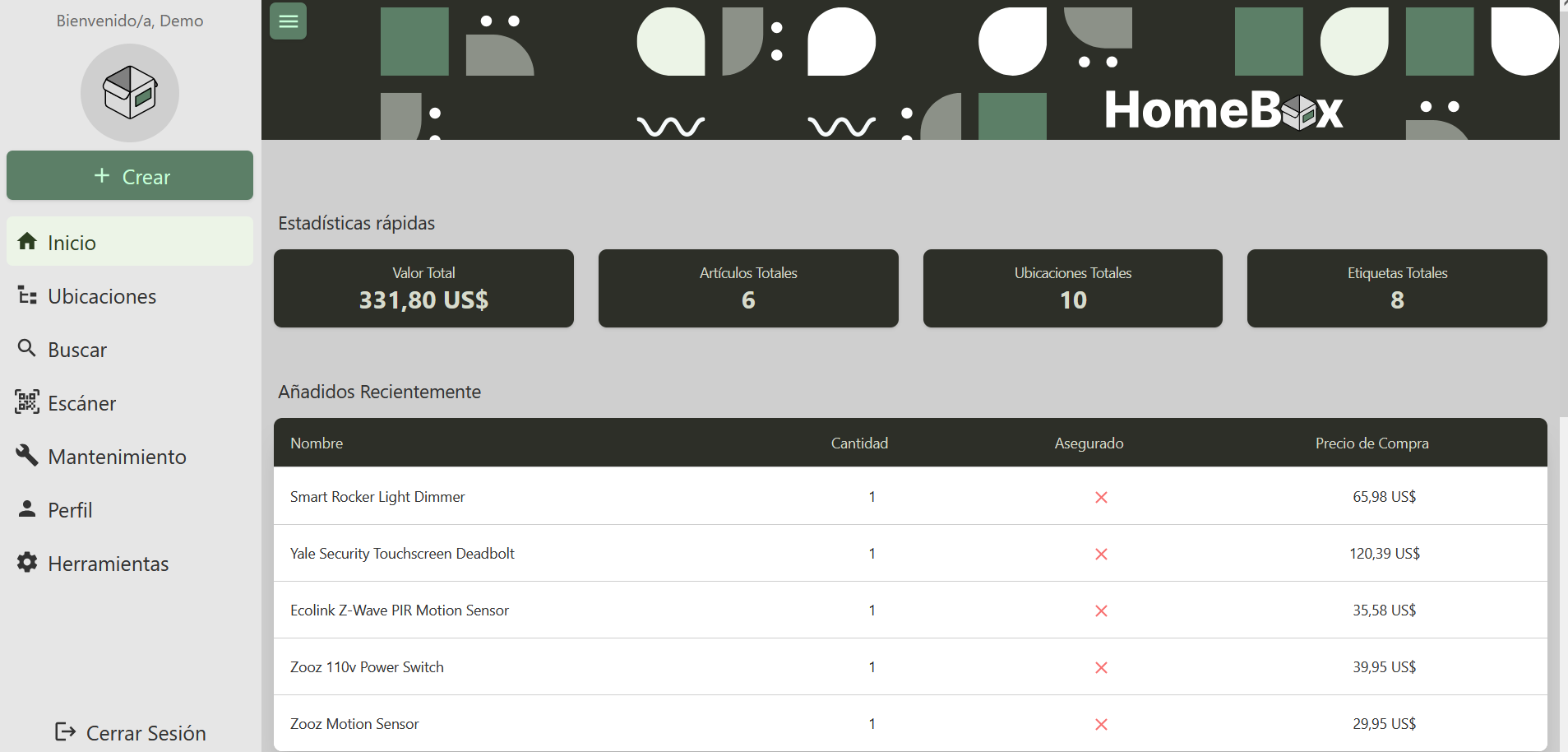Click the tree icon next to Ubicaciones
The width and height of the screenshot is (1568, 752).
[27, 295]
